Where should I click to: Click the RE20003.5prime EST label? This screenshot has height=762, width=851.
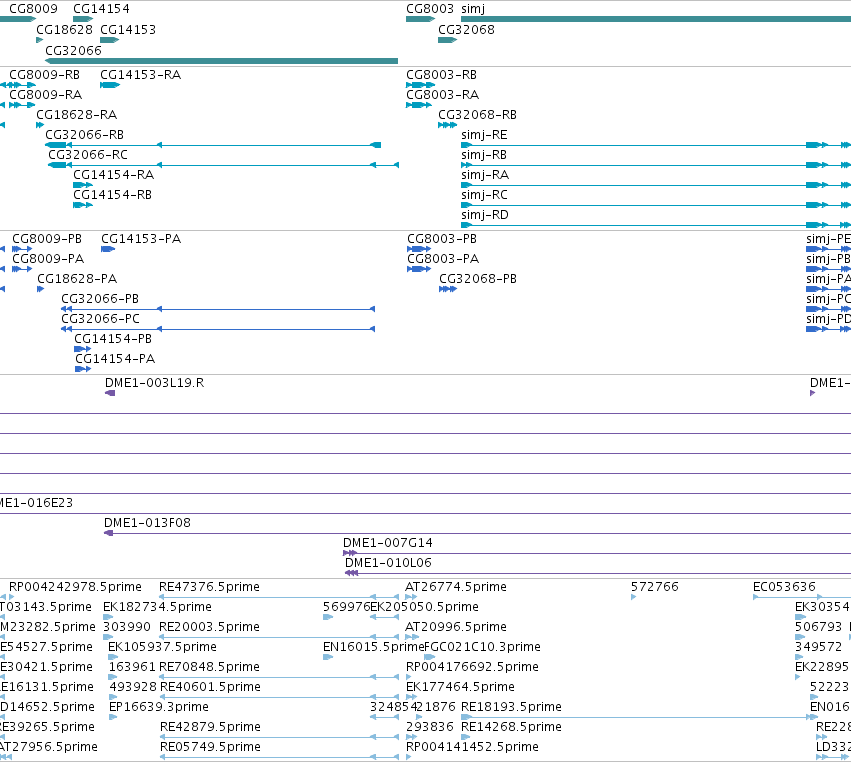[x=209, y=627]
